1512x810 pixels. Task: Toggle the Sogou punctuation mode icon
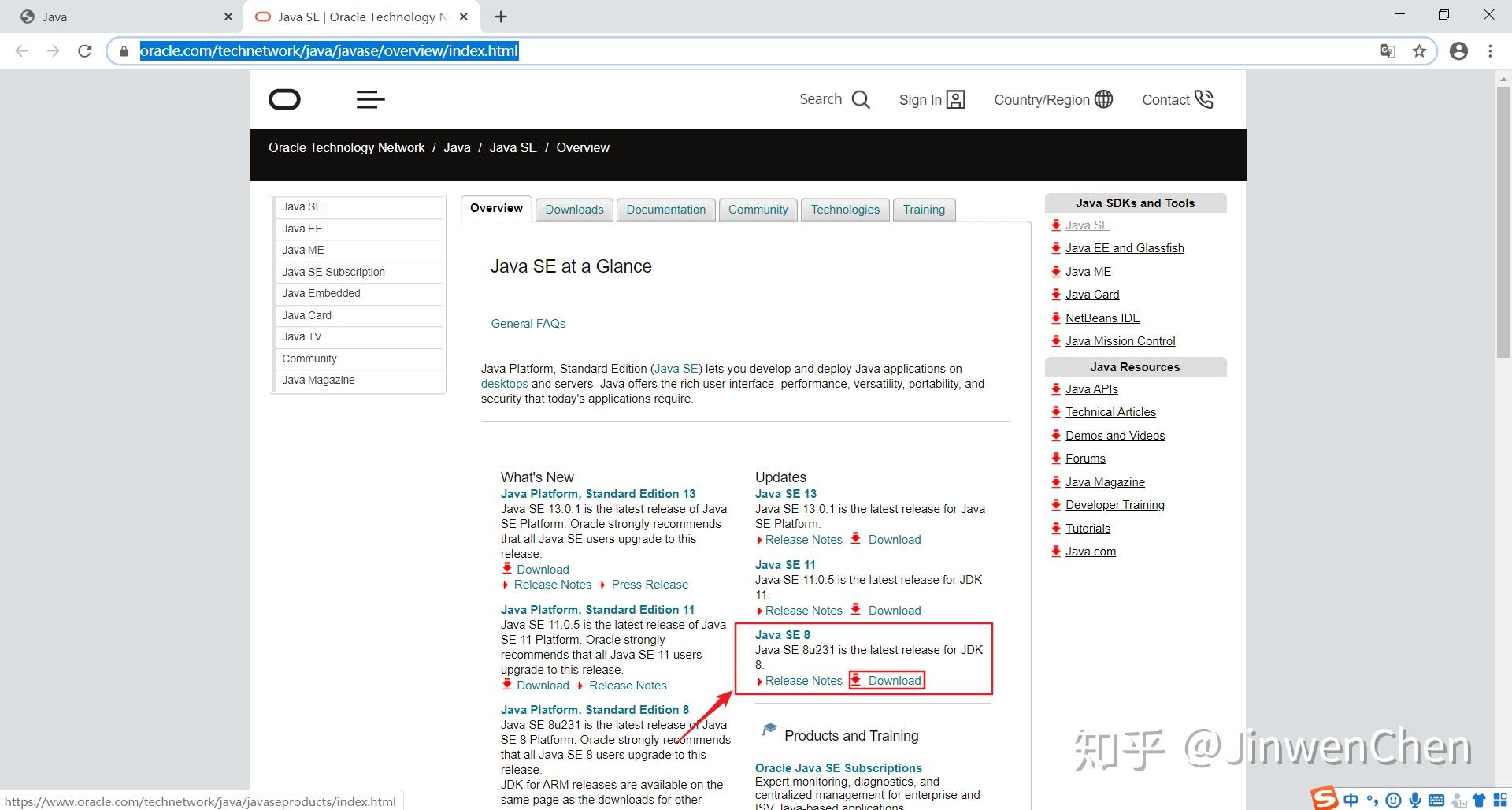(1372, 801)
